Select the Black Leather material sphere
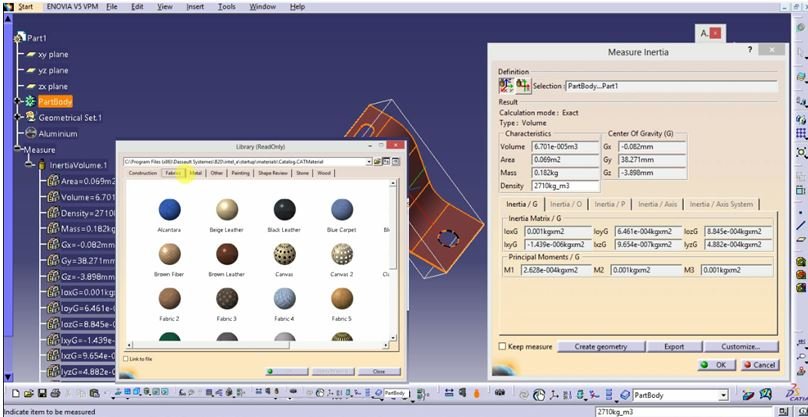Screen dimensions: 808x417 point(284,209)
